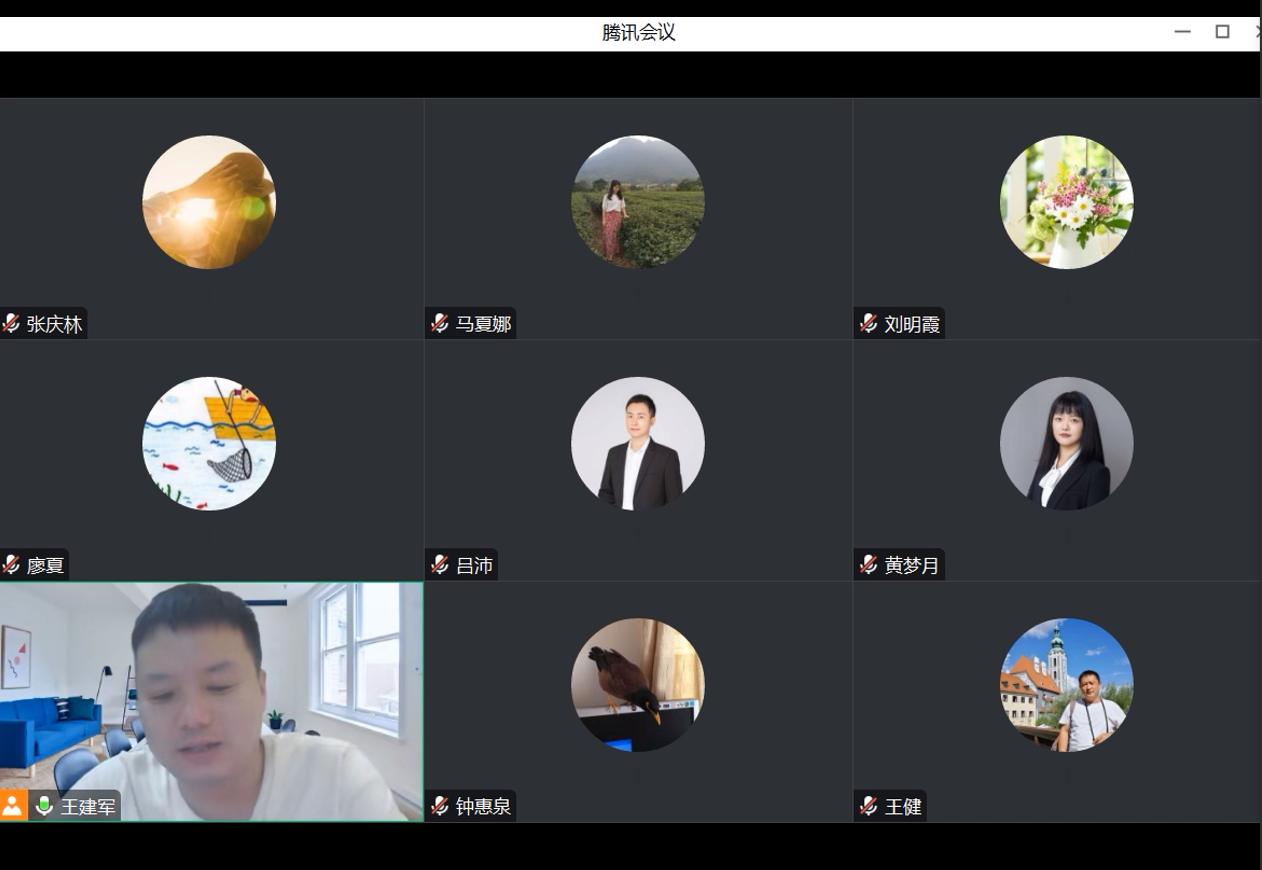Click 廖夏's fishing net cartoon avatar
The width and height of the screenshot is (1262, 870).
click(x=209, y=443)
